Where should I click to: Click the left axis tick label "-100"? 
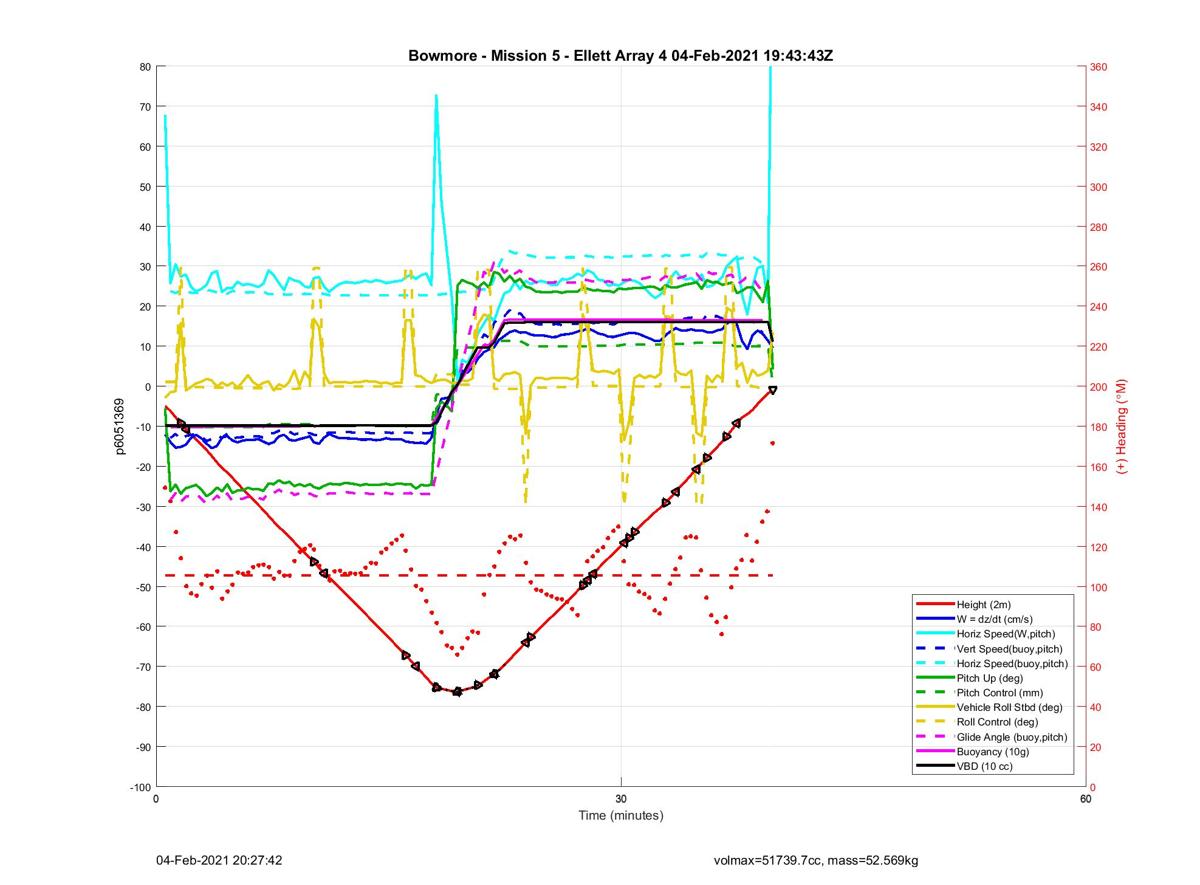(140, 787)
